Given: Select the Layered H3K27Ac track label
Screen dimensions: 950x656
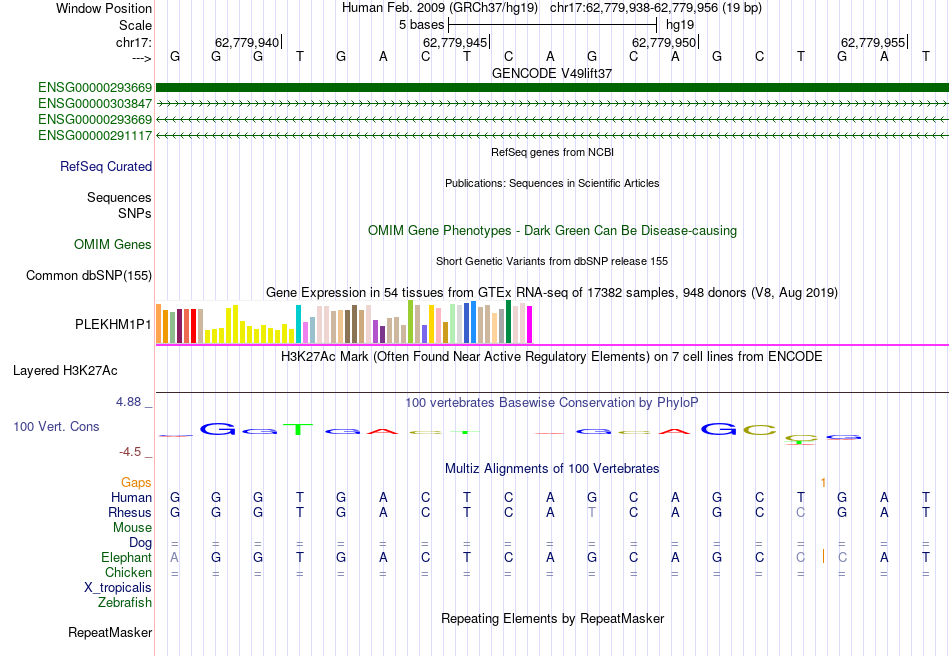Looking at the screenshot, I should (x=65, y=371).
